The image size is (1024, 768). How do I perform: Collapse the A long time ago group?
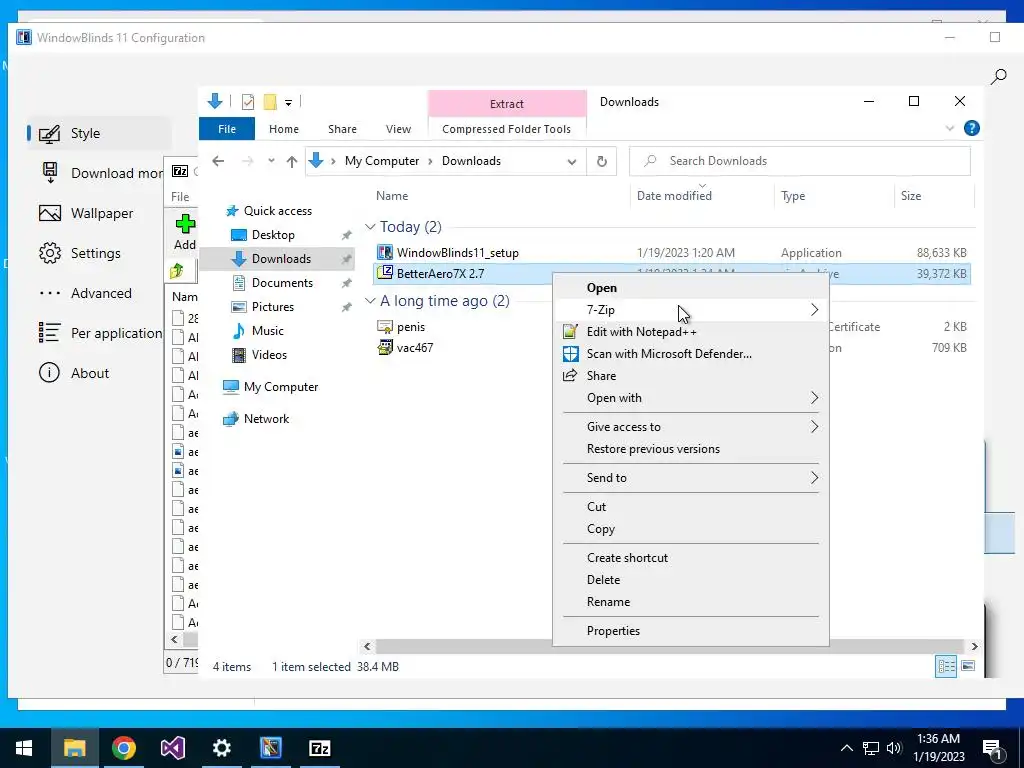(370, 300)
